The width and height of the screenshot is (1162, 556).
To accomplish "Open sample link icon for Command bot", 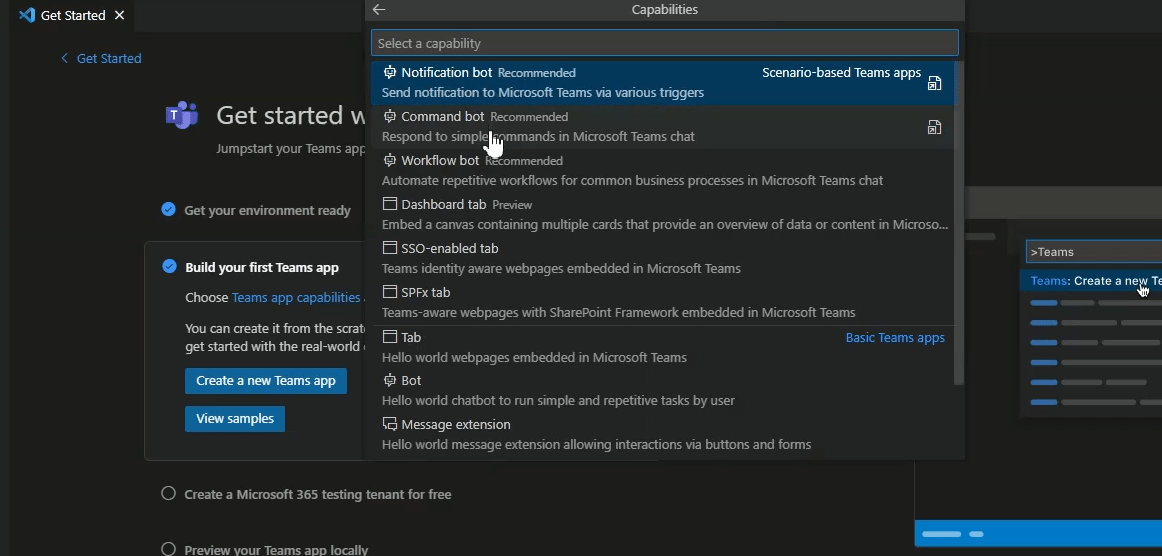I will coord(934,128).
